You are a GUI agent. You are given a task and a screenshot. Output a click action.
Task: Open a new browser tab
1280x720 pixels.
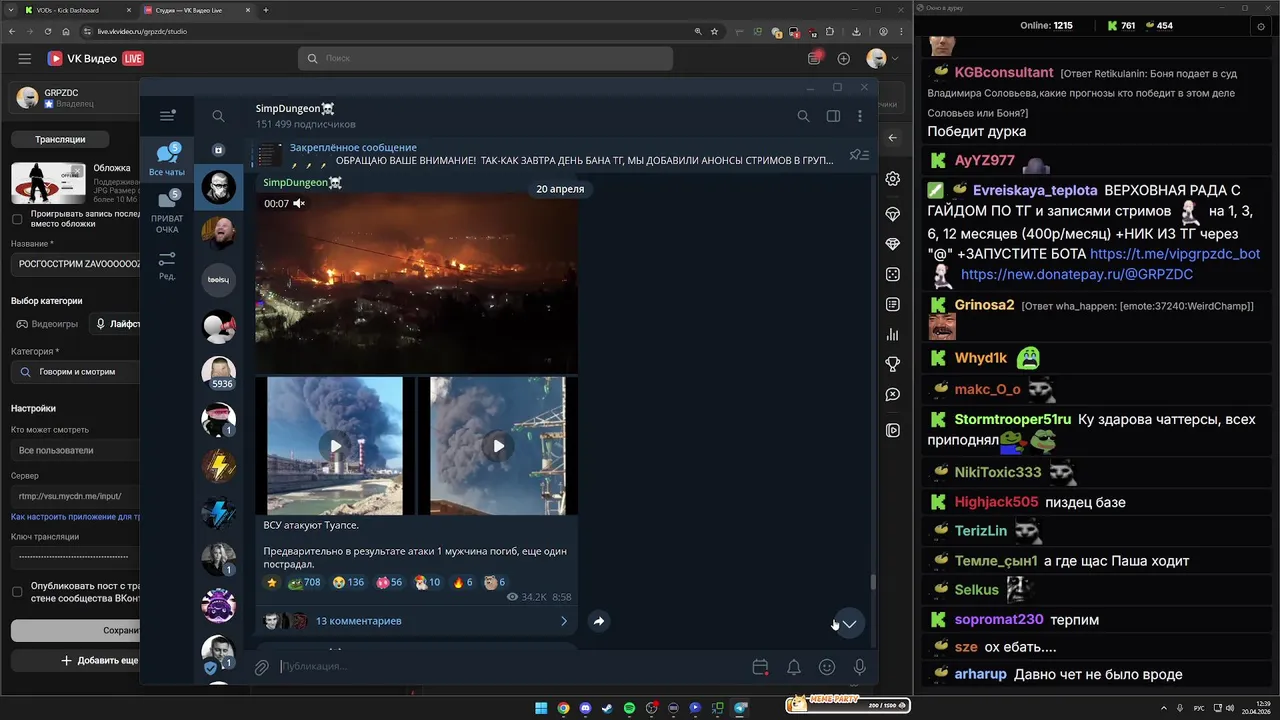[x=266, y=10]
